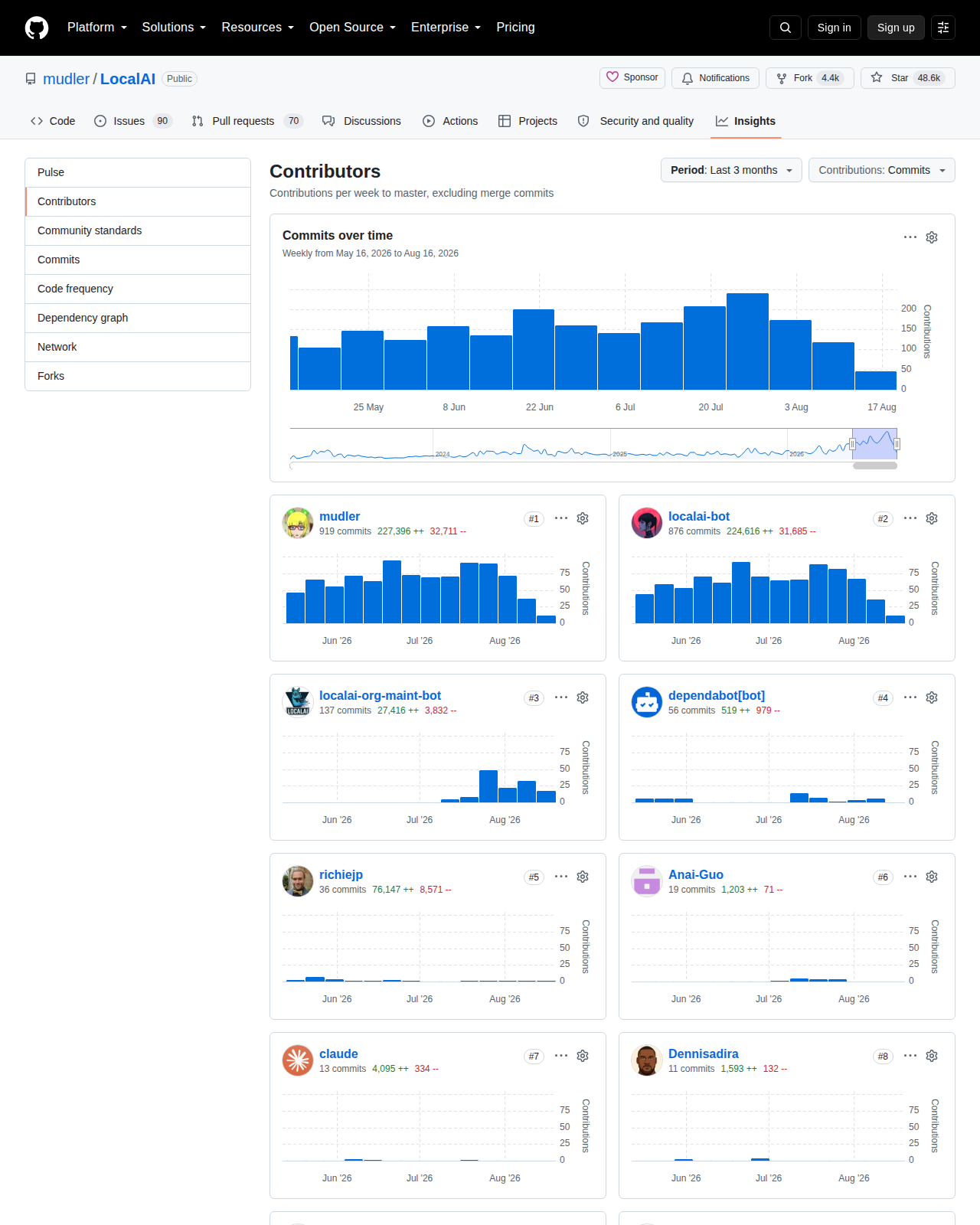Open the localai-bot profile link
The image size is (980, 1225).
tap(699, 517)
